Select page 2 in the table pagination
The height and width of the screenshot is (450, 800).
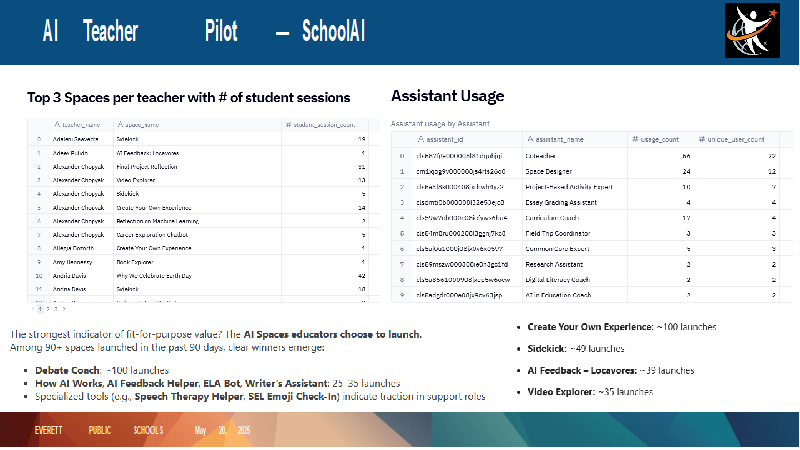pyautogui.click(x=48, y=309)
